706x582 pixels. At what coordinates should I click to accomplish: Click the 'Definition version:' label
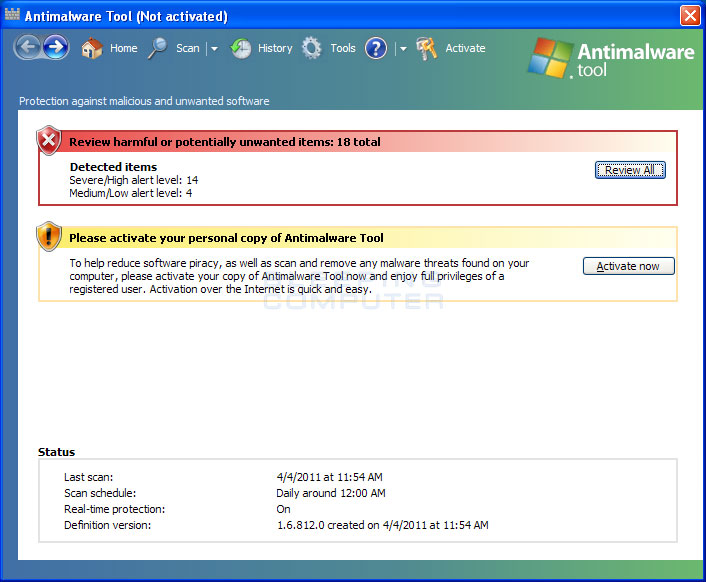pos(108,525)
